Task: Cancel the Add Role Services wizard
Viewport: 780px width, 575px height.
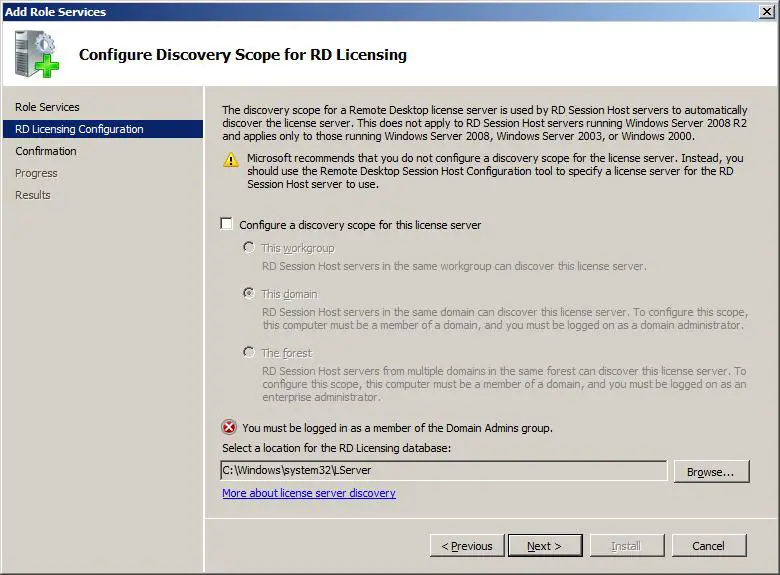Action: click(x=708, y=546)
